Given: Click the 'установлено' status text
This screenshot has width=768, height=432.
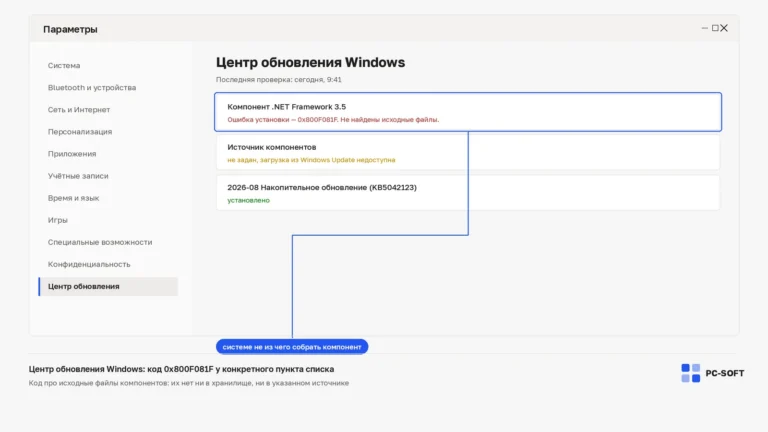Looking at the screenshot, I should click(x=248, y=200).
